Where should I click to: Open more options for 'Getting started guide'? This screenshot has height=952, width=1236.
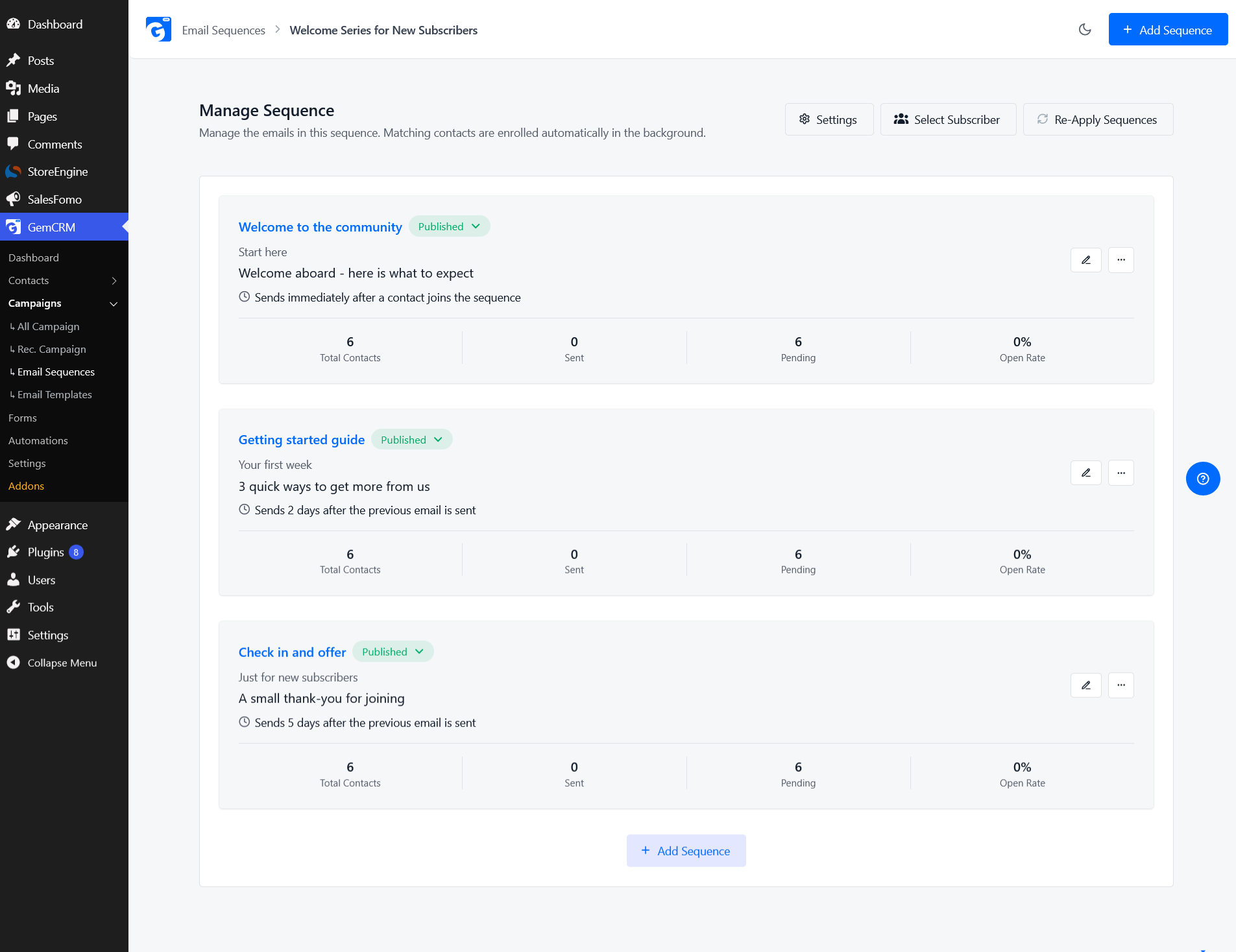(x=1121, y=473)
